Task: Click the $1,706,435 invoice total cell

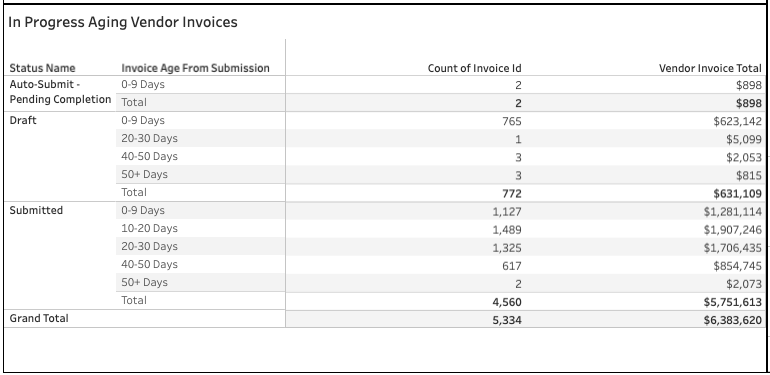Action: [x=732, y=247]
